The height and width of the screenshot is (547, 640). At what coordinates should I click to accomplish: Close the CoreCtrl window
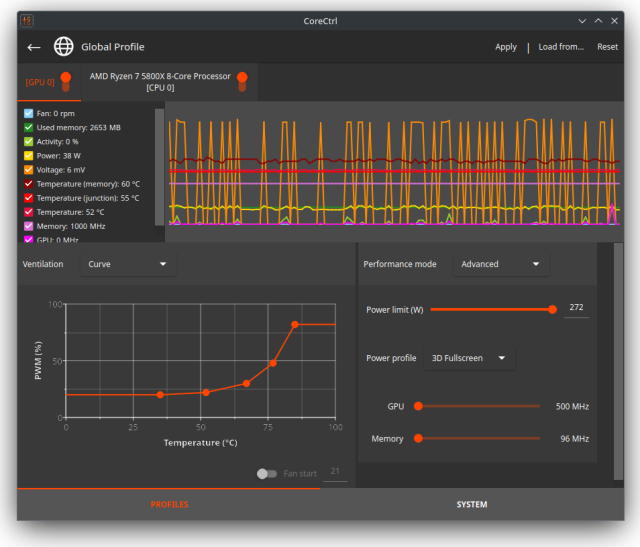(x=615, y=20)
